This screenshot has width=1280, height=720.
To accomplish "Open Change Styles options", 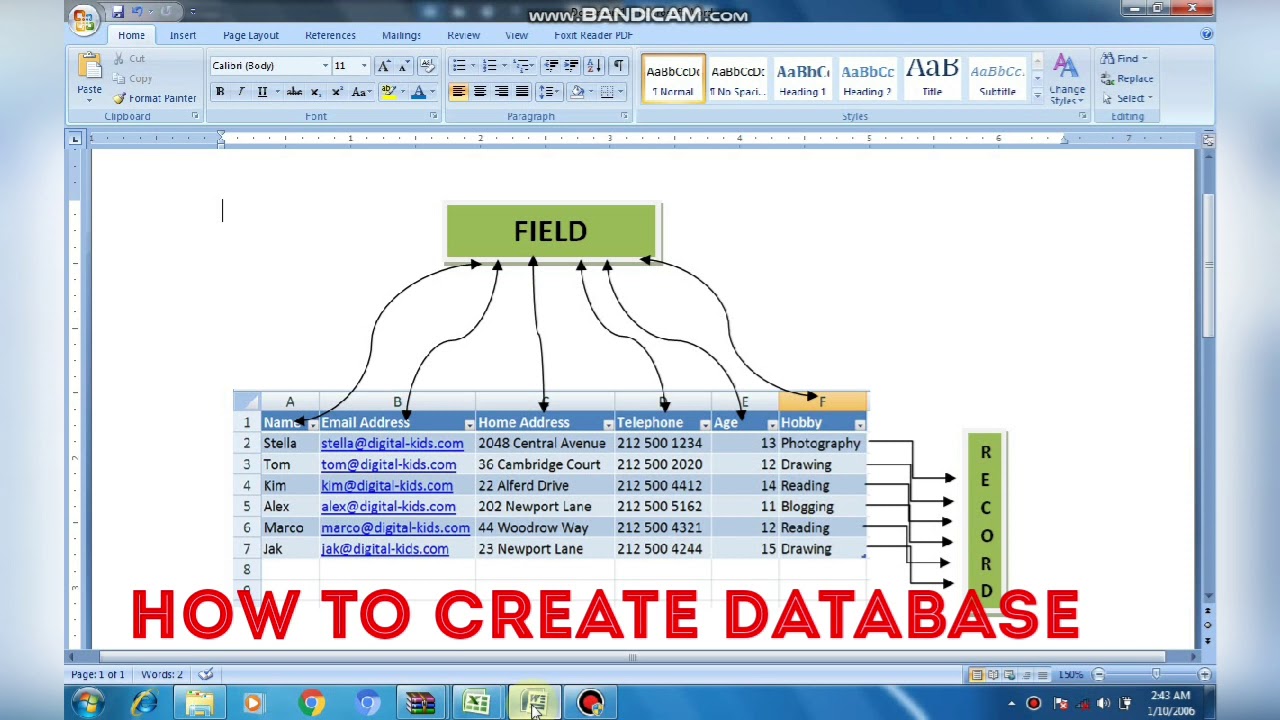I will [x=1067, y=80].
